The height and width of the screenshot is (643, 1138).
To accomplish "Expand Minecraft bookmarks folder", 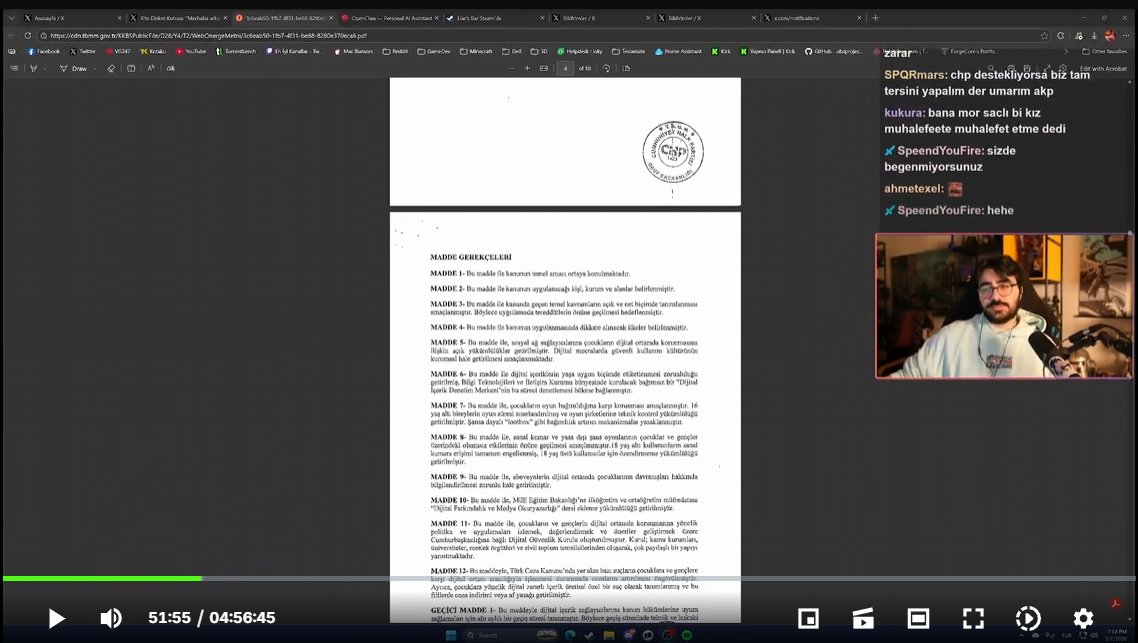I will pos(475,52).
